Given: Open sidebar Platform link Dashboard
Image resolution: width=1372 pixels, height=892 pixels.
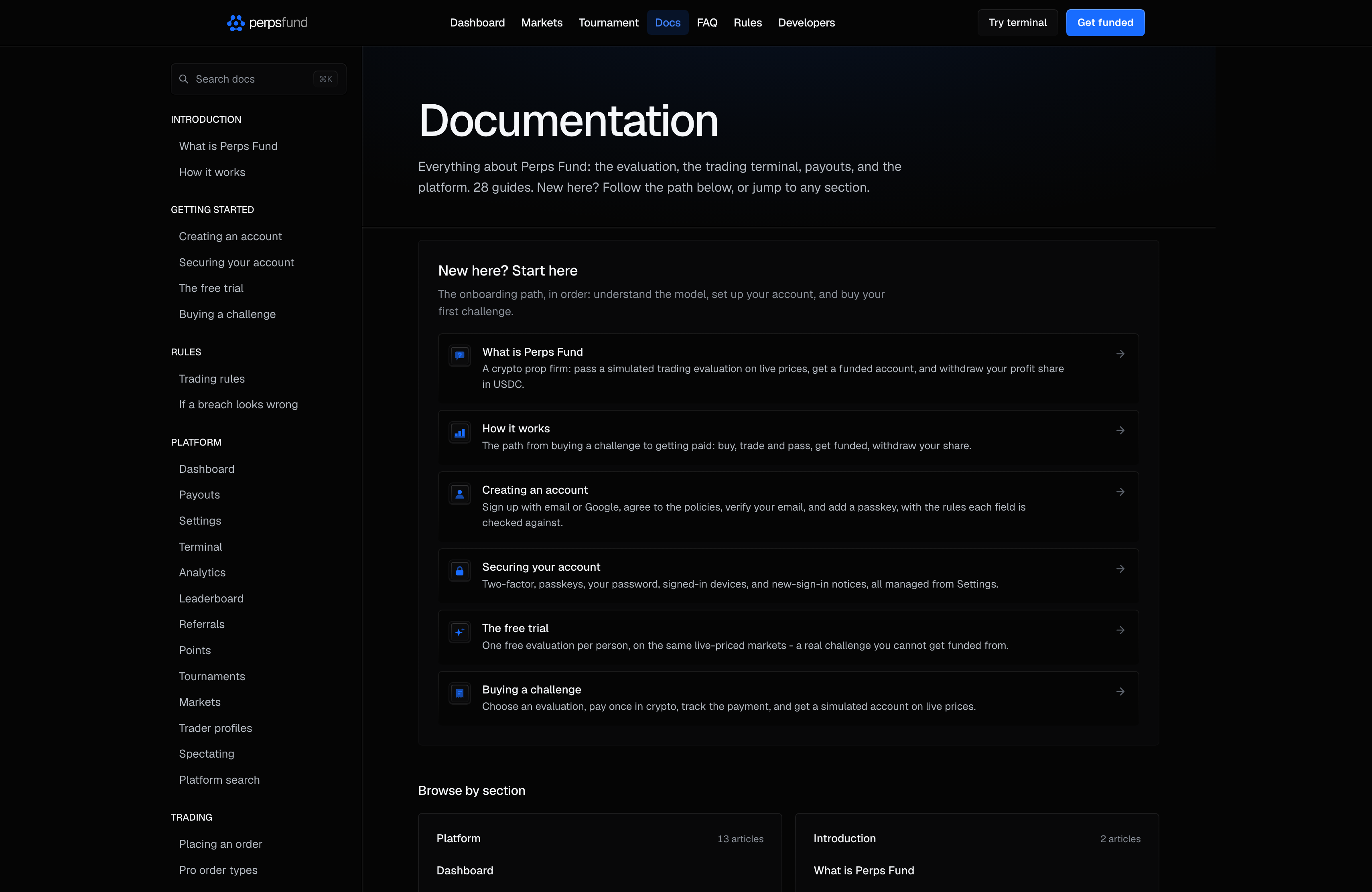Looking at the screenshot, I should (x=206, y=469).
